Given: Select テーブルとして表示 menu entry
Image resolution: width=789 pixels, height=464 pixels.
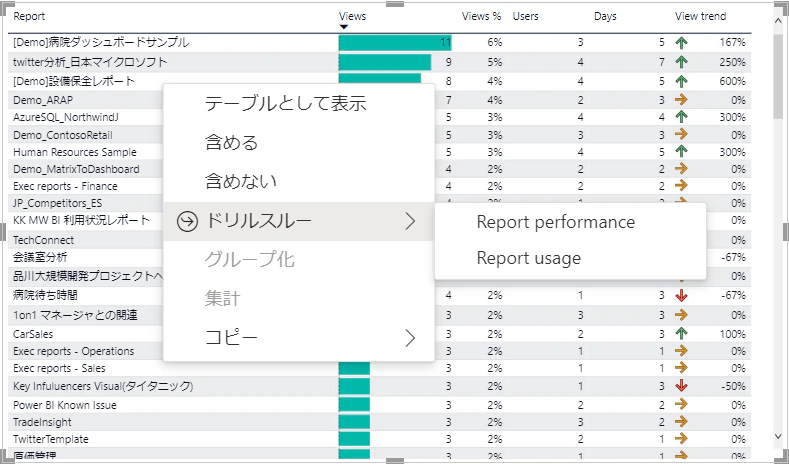Looking at the screenshot, I should pyautogui.click(x=298, y=104).
